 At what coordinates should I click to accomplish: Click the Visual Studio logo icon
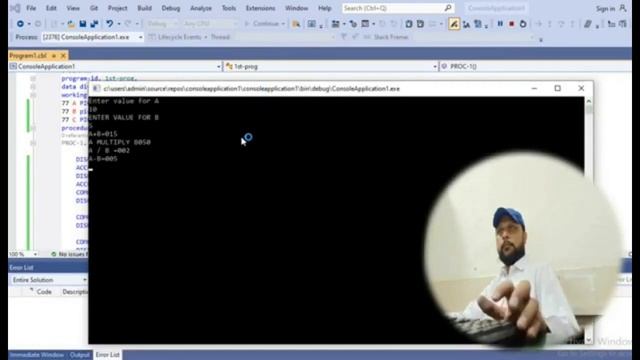coord(16,8)
